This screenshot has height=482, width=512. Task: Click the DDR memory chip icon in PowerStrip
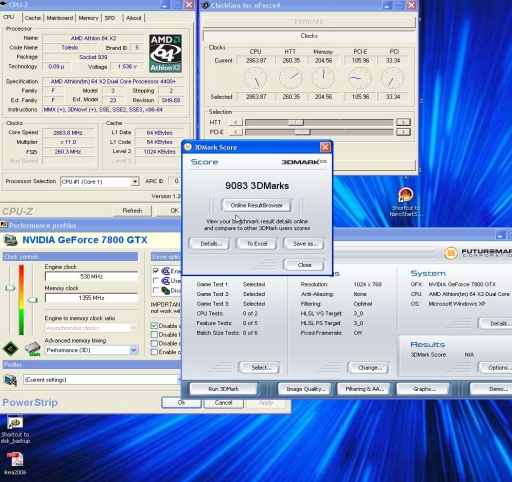(x=32, y=349)
